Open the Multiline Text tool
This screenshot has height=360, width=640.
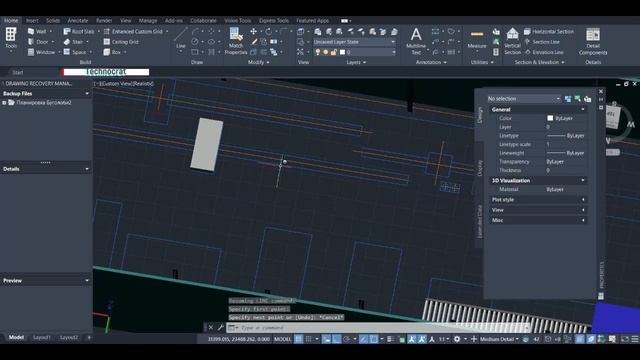pos(416,41)
